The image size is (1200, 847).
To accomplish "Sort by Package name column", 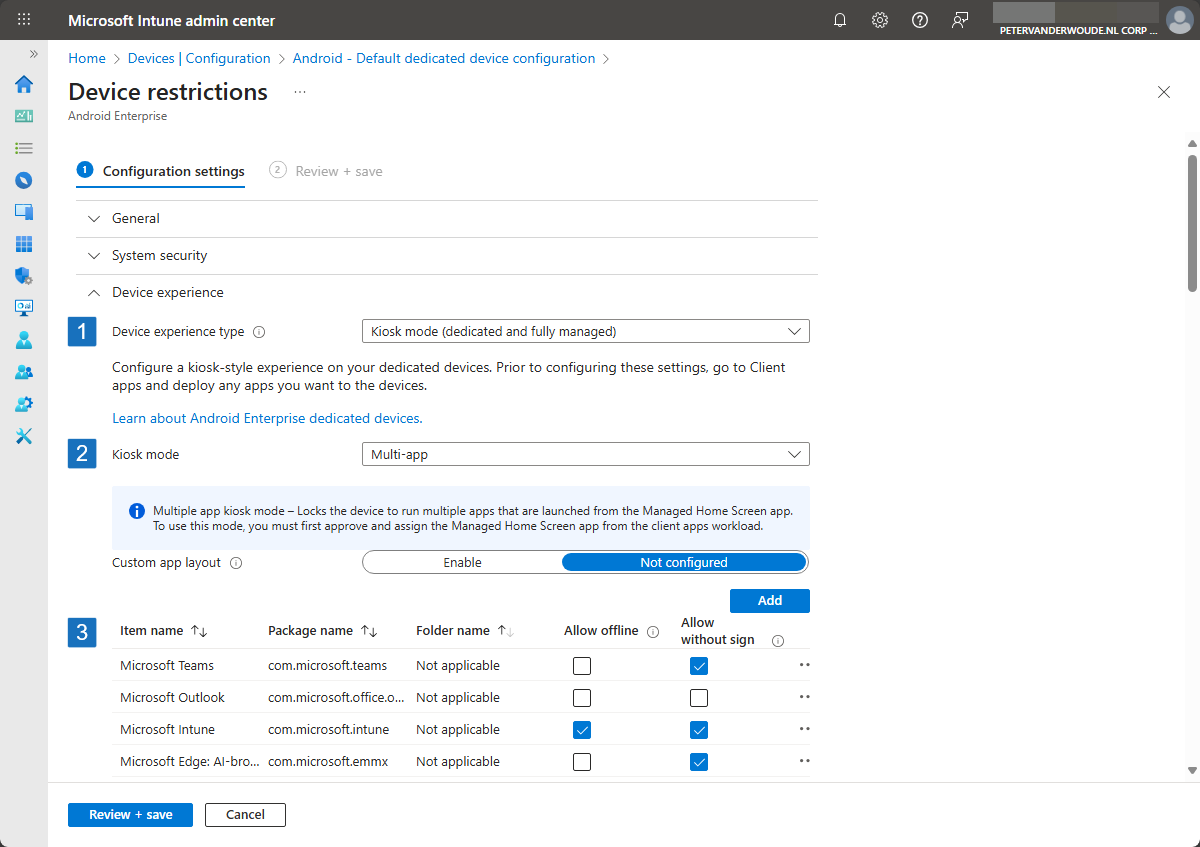I will tap(322, 631).
